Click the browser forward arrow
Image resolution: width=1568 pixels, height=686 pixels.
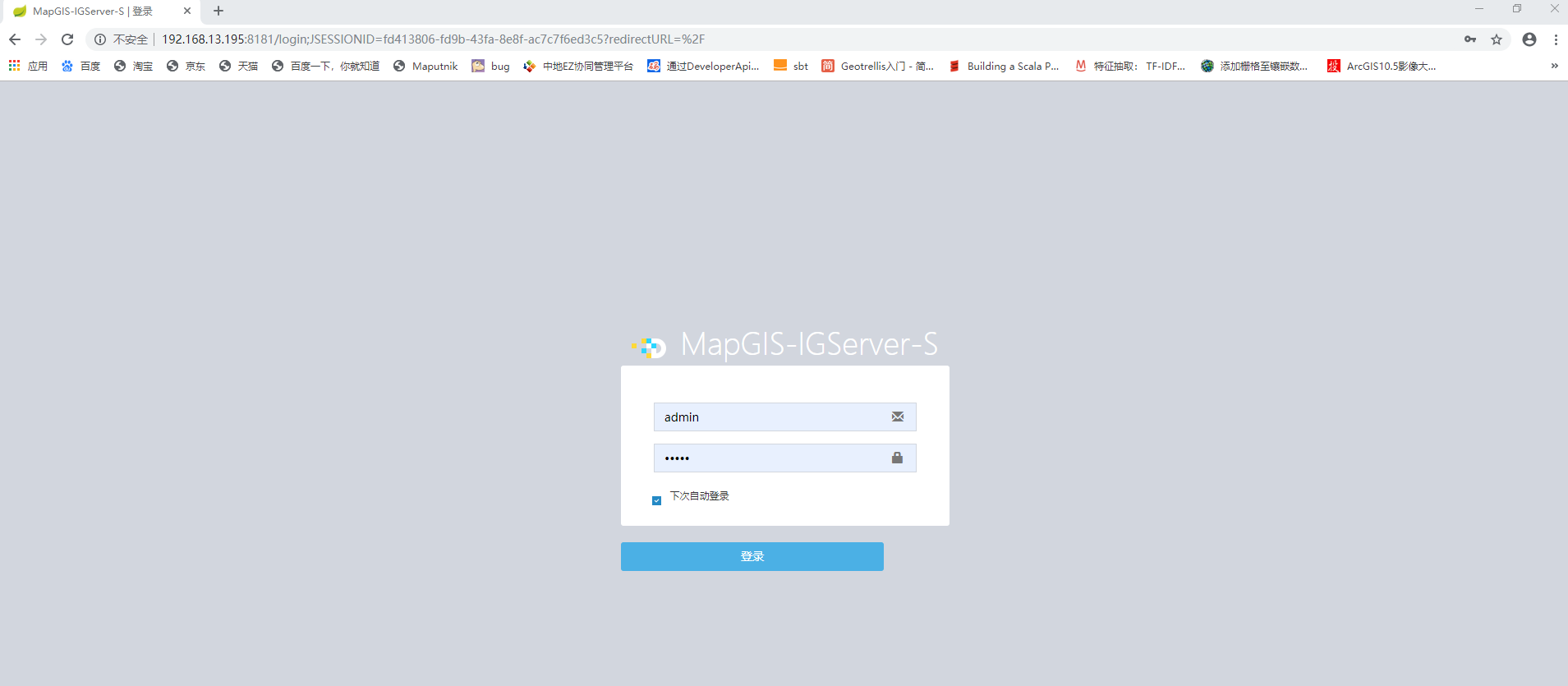(x=41, y=39)
